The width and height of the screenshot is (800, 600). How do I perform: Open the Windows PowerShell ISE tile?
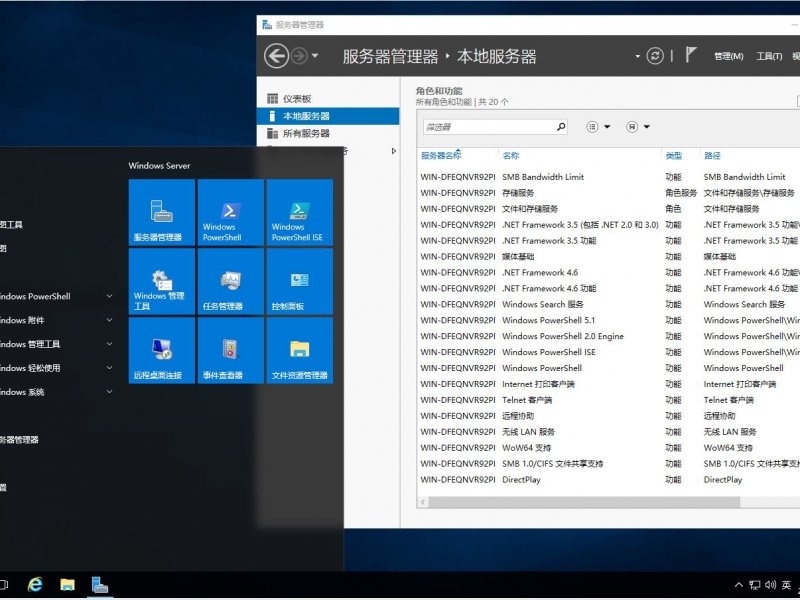(x=299, y=212)
